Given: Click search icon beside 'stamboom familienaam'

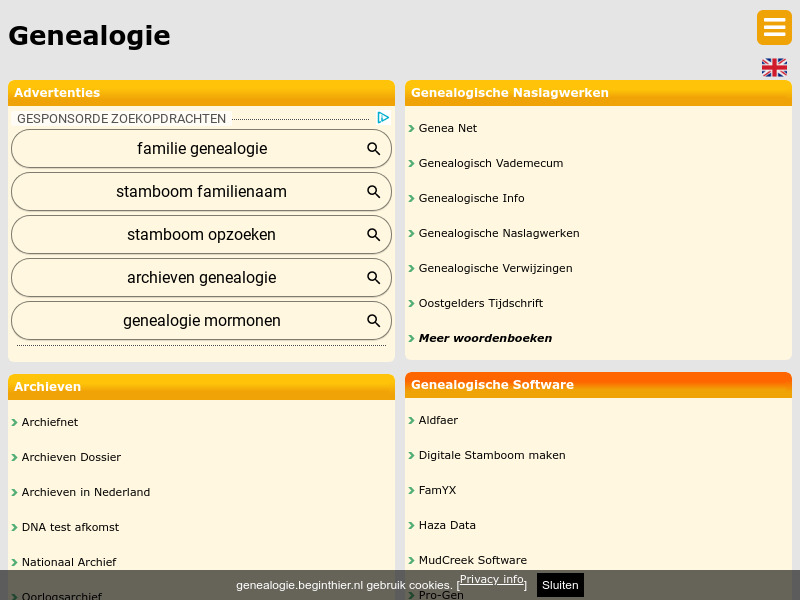Looking at the screenshot, I should [373, 191].
